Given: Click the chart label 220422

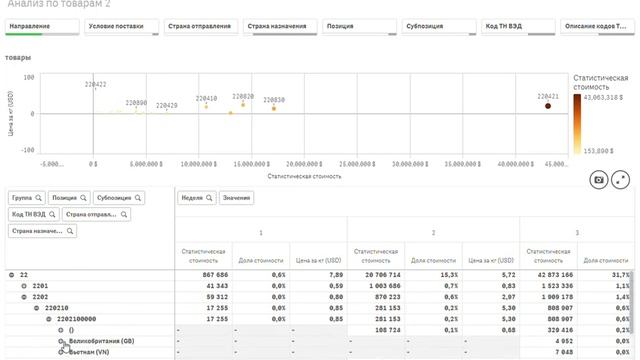Looking at the screenshot, I should point(96,84).
